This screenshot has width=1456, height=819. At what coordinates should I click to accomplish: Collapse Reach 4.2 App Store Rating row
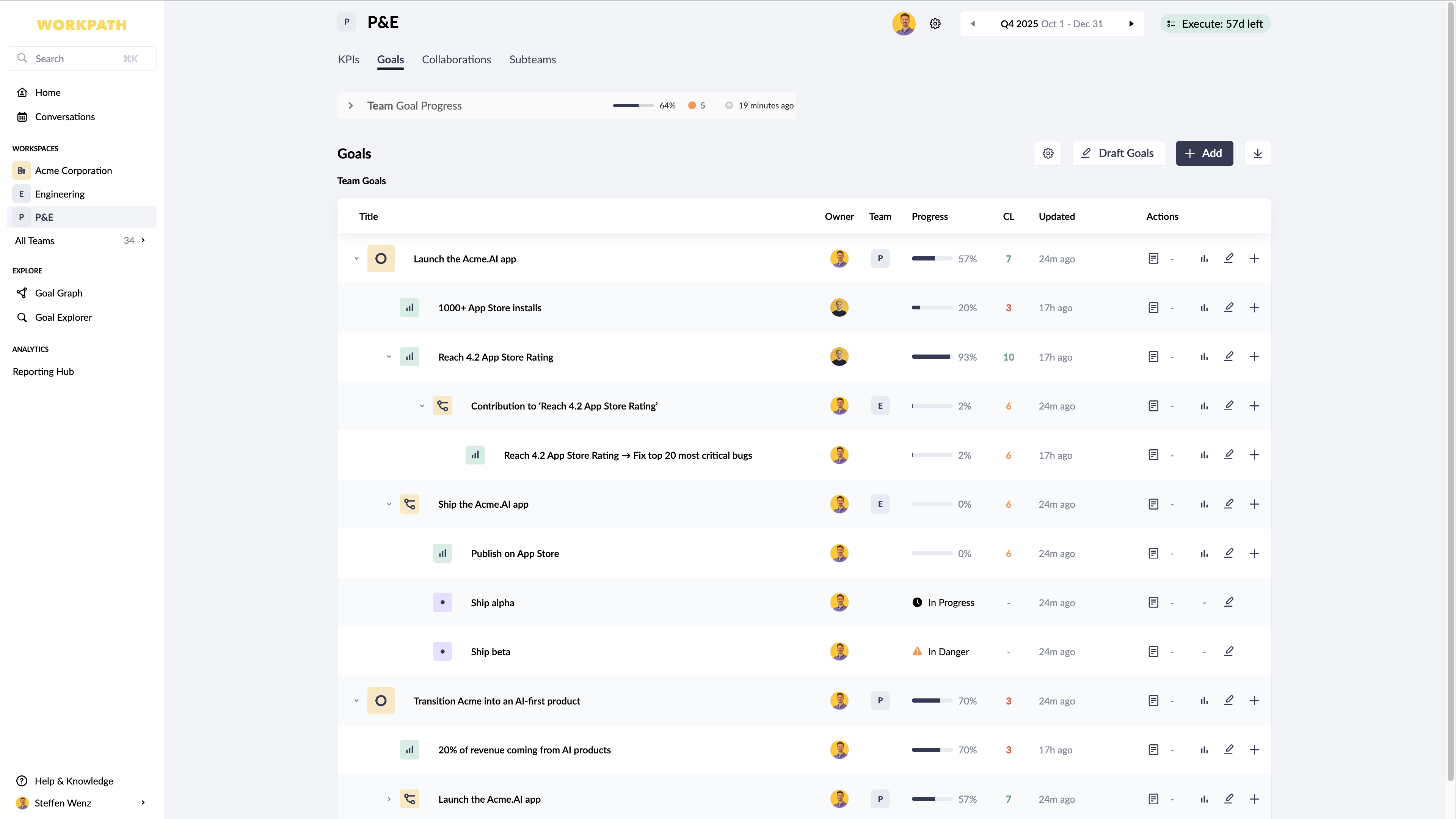(389, 357)
